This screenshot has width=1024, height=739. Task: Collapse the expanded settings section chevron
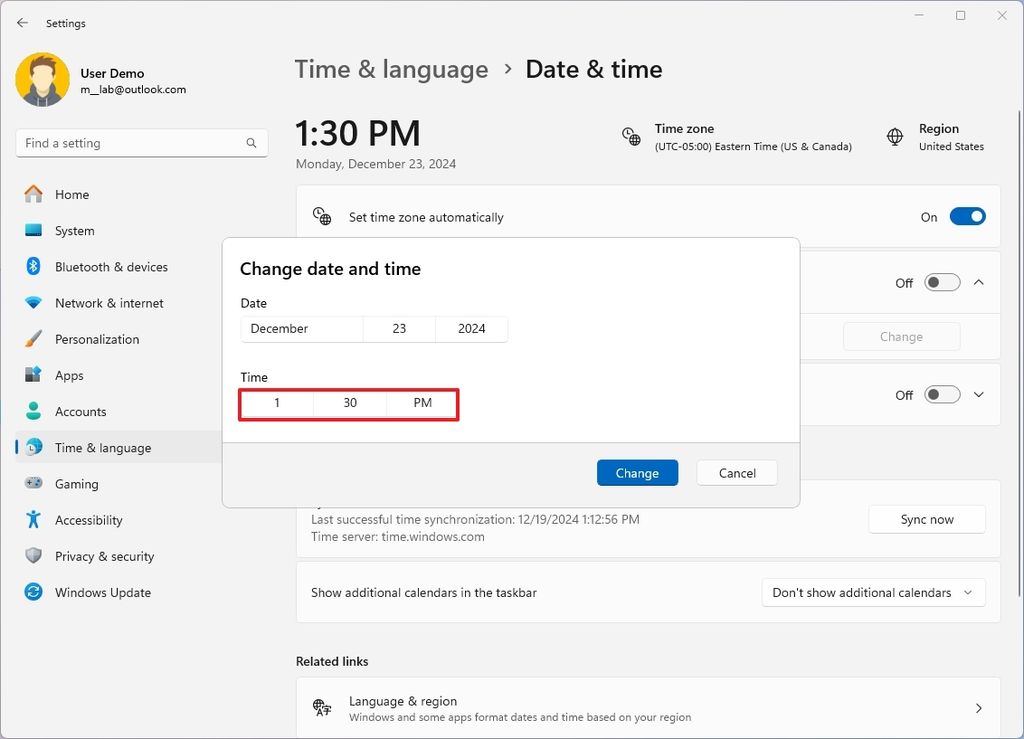tap(978, 282)
